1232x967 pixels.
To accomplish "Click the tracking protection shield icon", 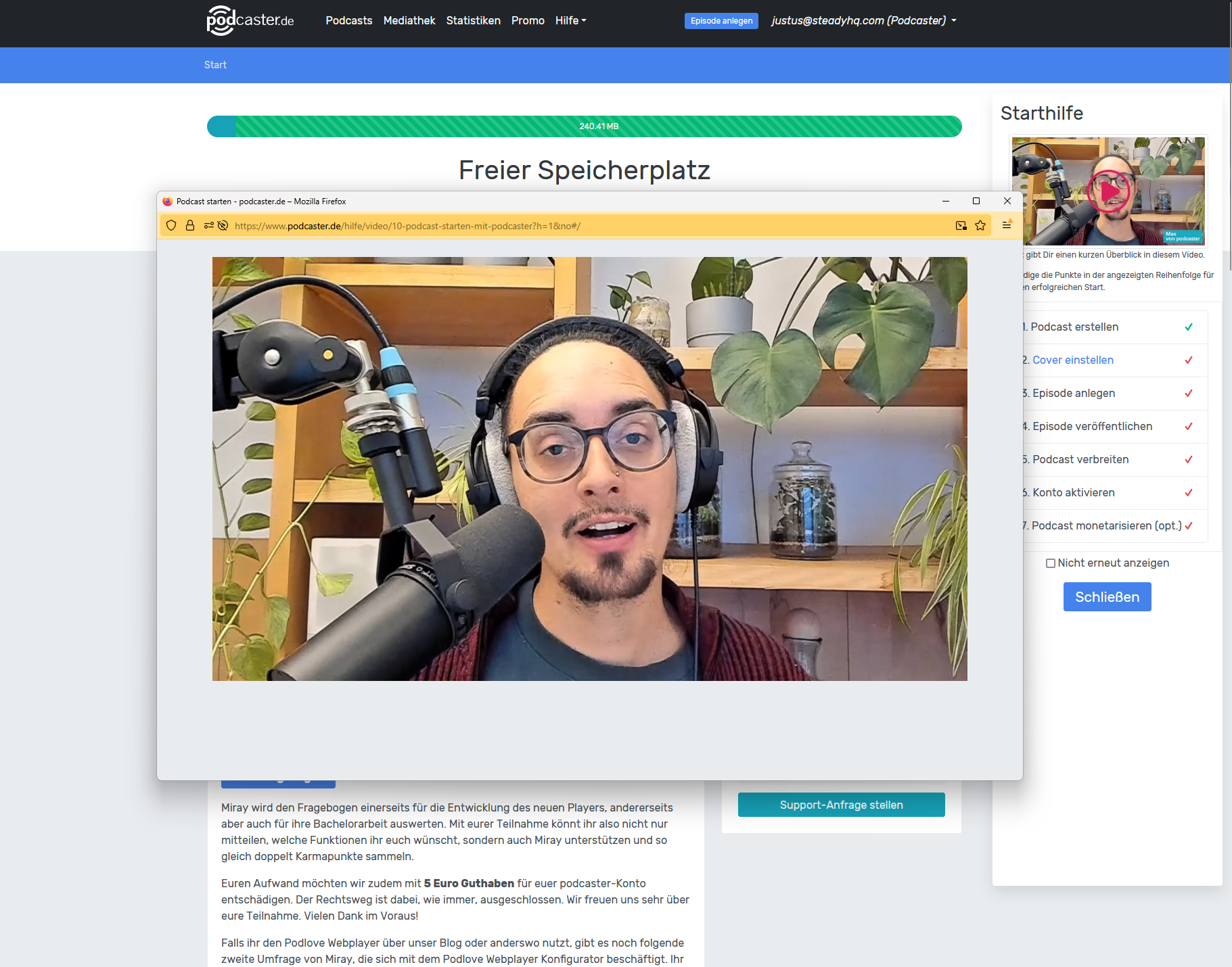I will tap(171, 226).
